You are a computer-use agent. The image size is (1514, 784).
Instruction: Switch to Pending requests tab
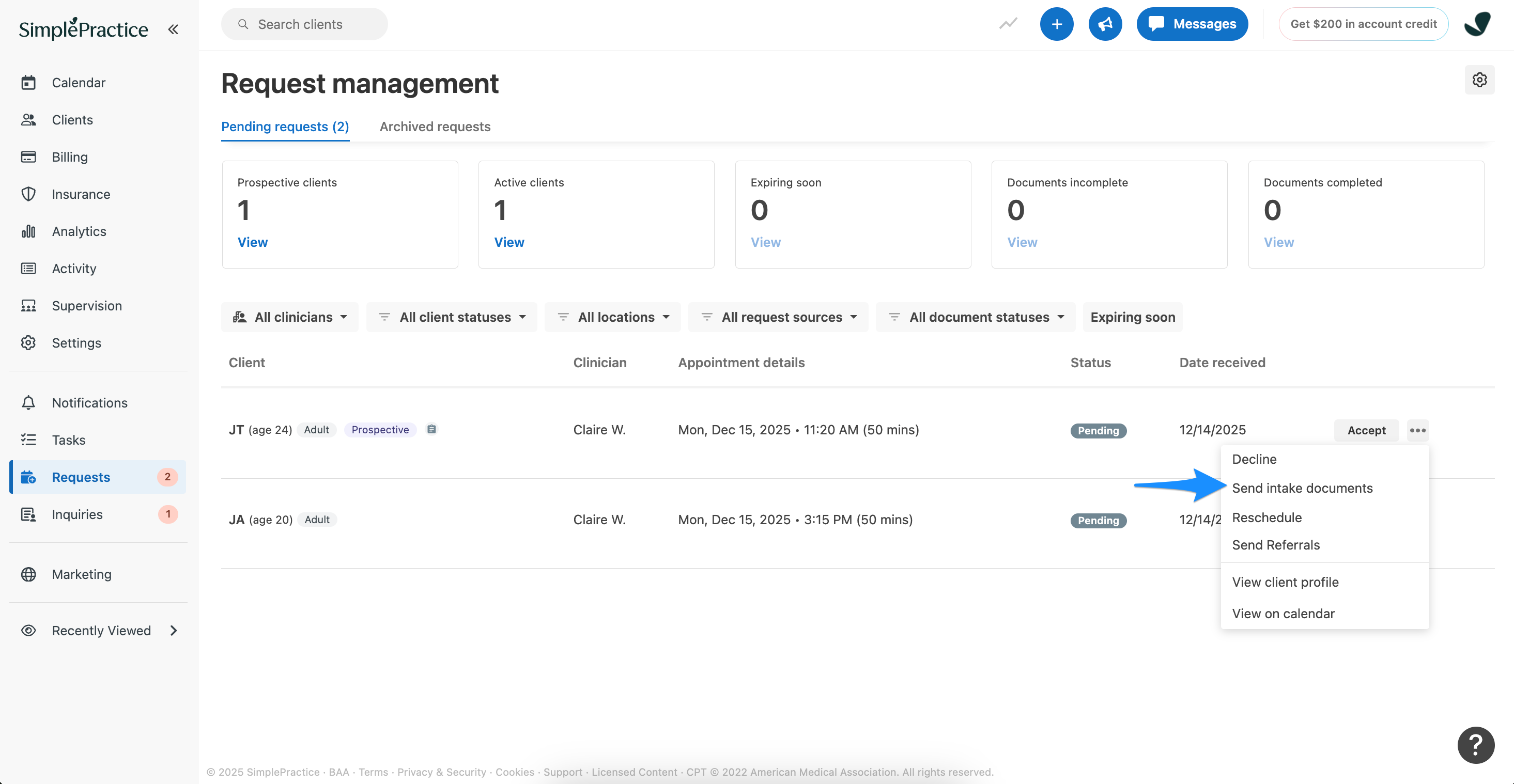click(285, 127)
